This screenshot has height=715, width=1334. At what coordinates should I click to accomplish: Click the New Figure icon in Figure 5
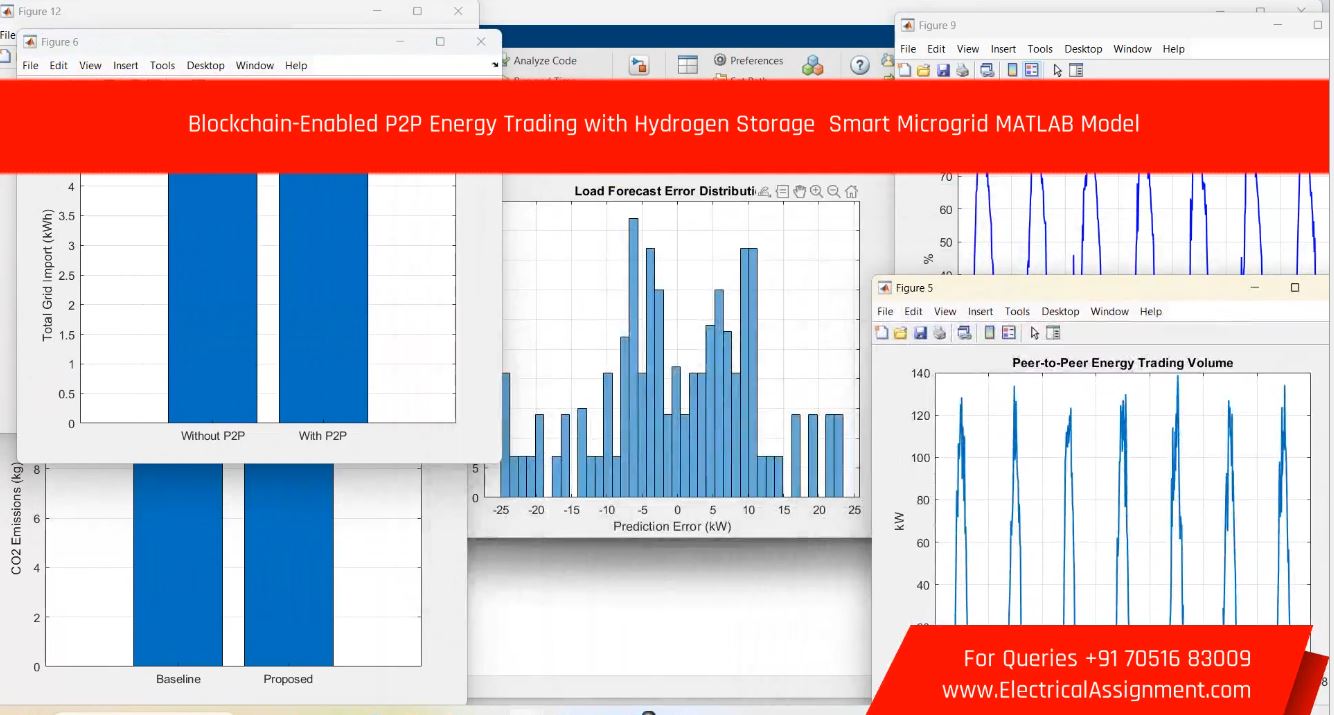coord(882,333)
